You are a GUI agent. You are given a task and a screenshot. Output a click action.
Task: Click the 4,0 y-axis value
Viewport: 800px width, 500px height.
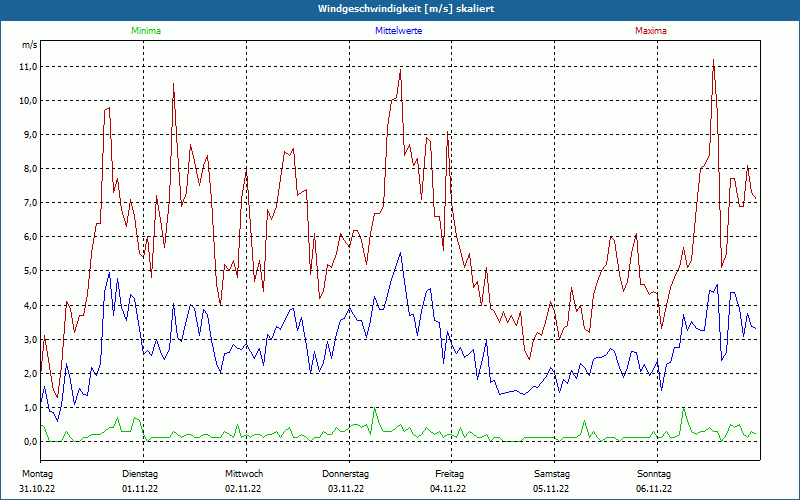tap(30, 306)
